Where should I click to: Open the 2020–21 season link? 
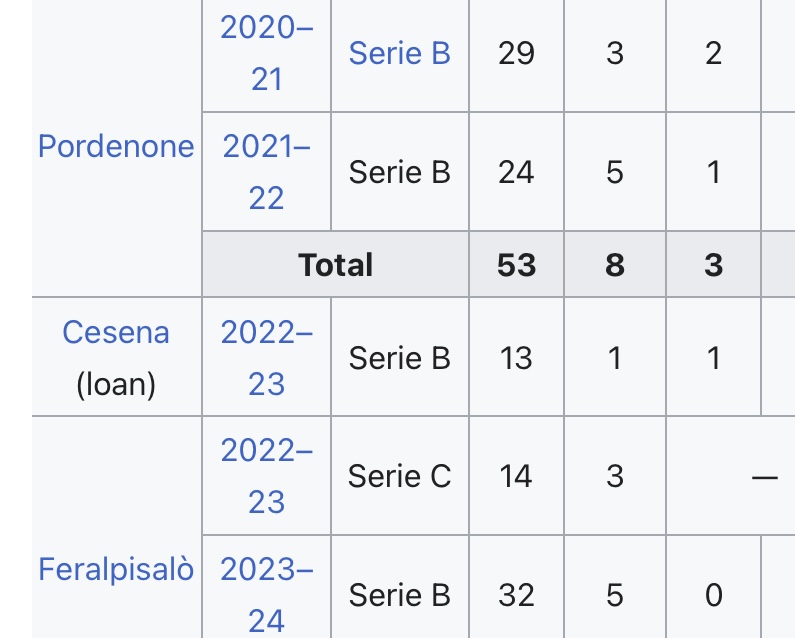[267, 53]
